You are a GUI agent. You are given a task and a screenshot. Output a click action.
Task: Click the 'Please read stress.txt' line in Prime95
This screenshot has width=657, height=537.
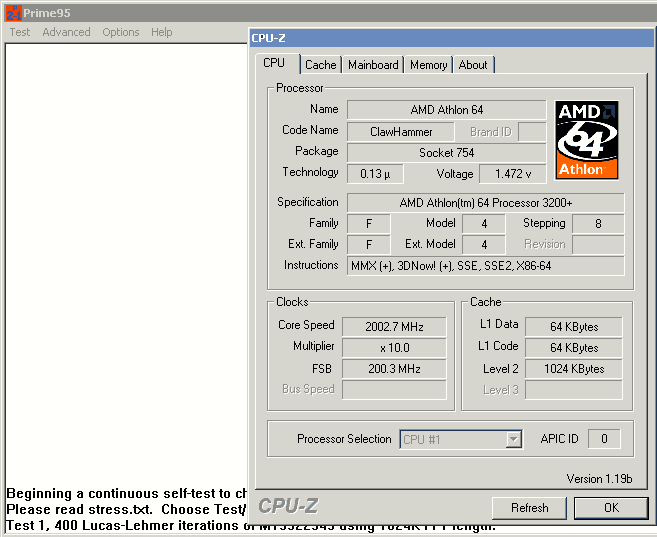pos(126,509)
